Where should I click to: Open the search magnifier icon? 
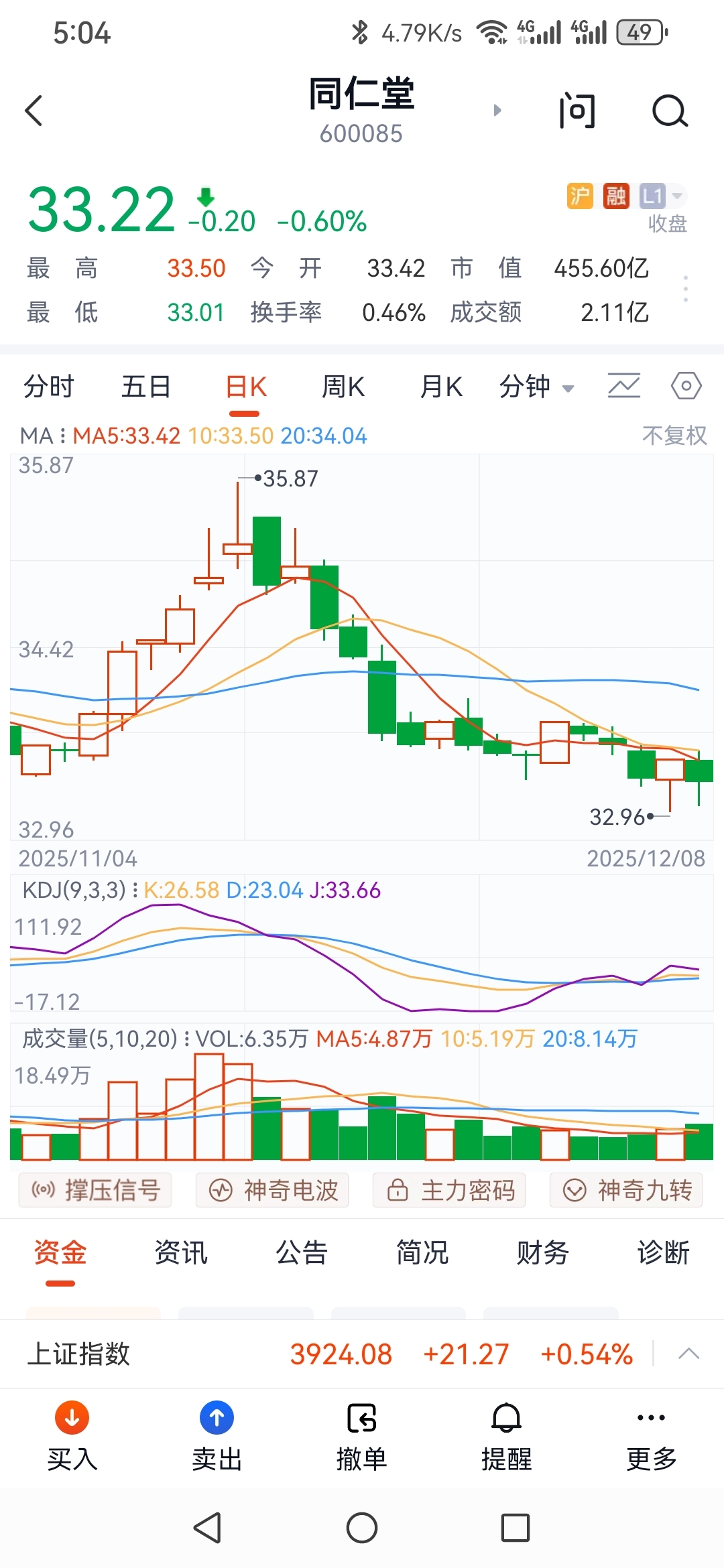(670, 111)
